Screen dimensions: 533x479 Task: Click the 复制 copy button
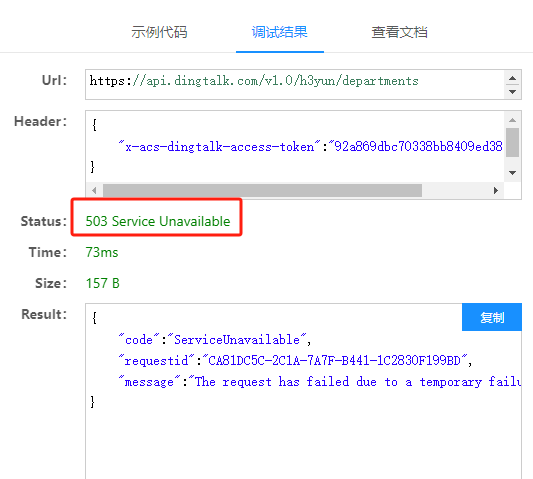[492, 317]
